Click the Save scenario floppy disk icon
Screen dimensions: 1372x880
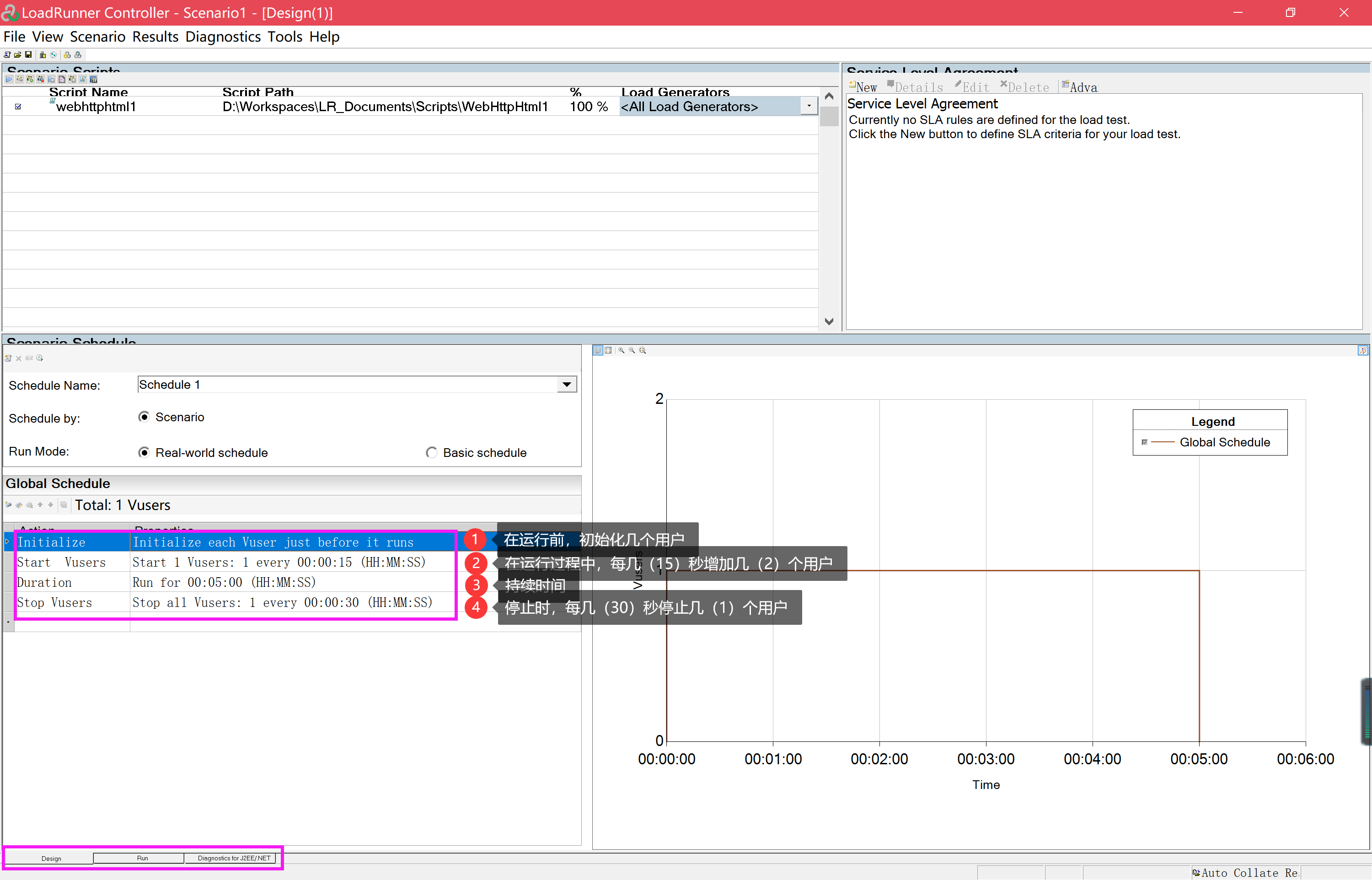(x=28, y=55)
